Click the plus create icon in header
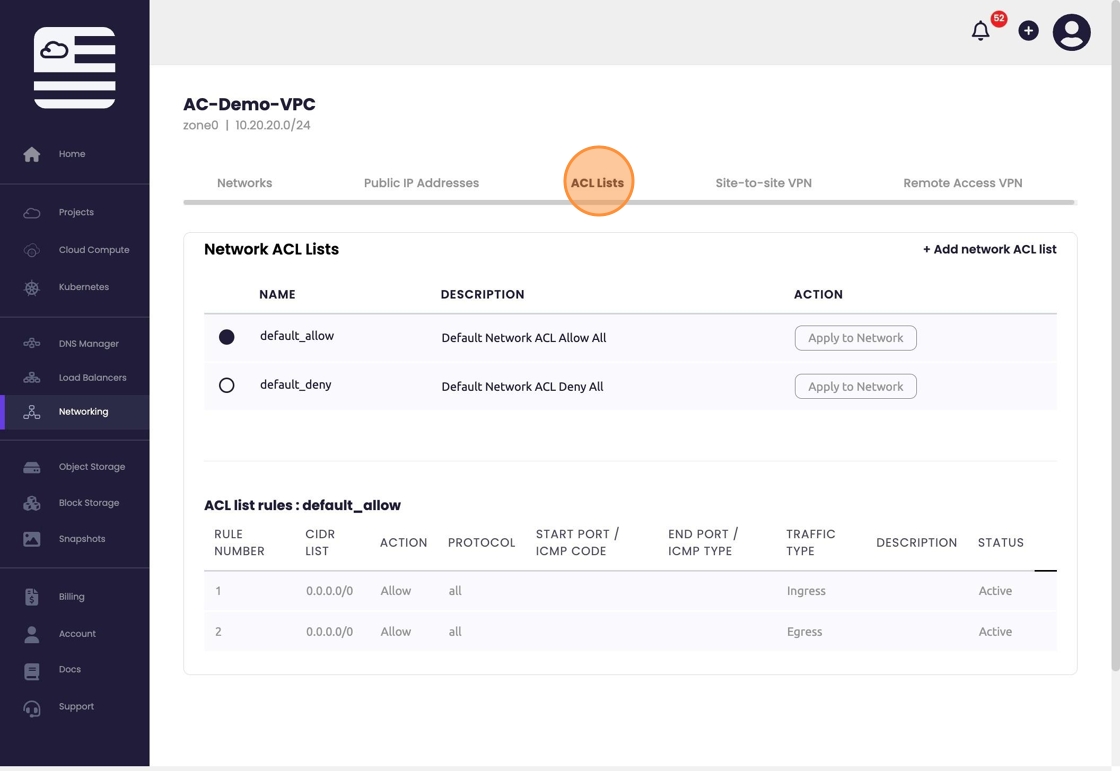The image size is (1120, 771). [1028, 31]
